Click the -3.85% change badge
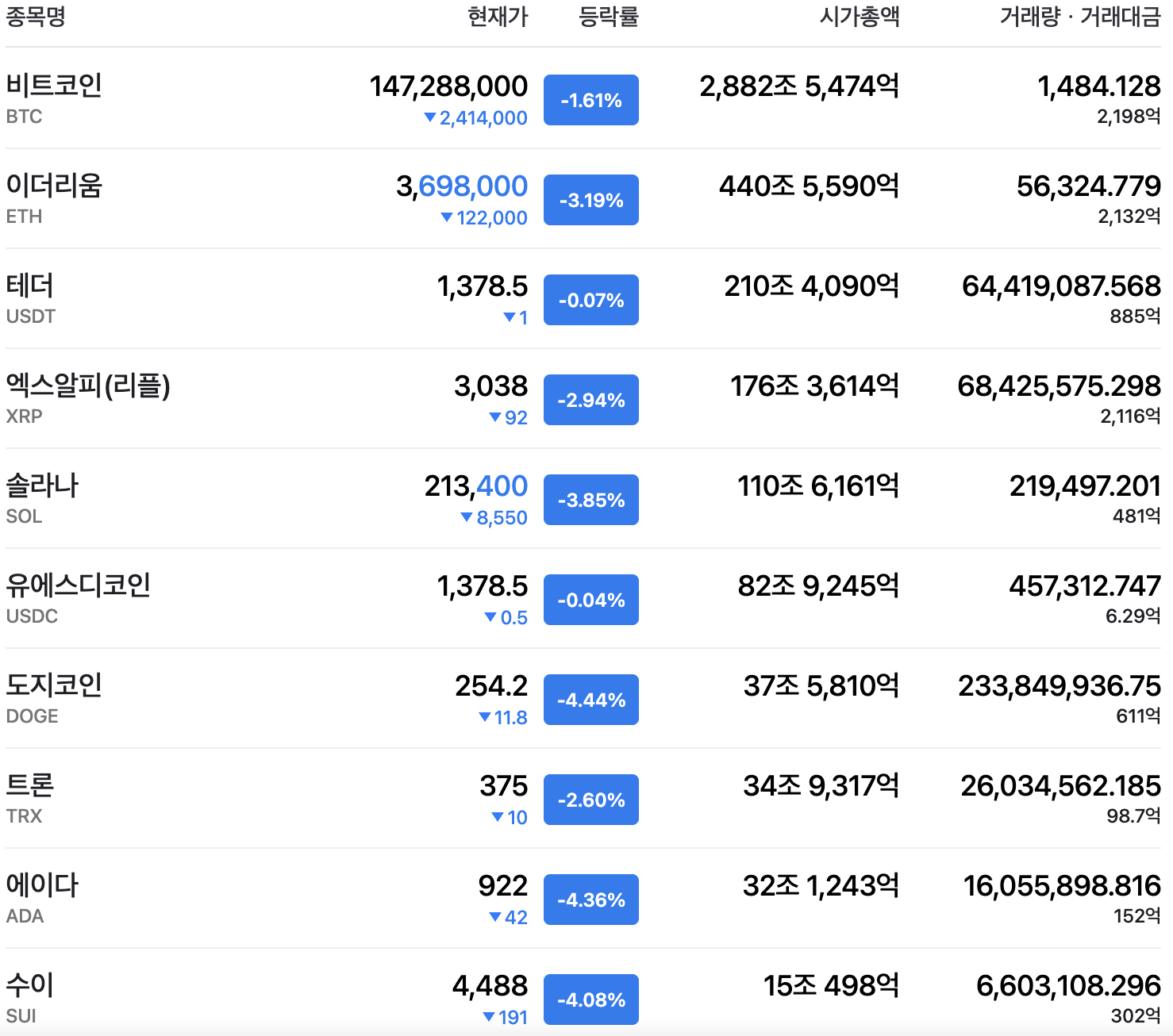 tap(591, 500)
